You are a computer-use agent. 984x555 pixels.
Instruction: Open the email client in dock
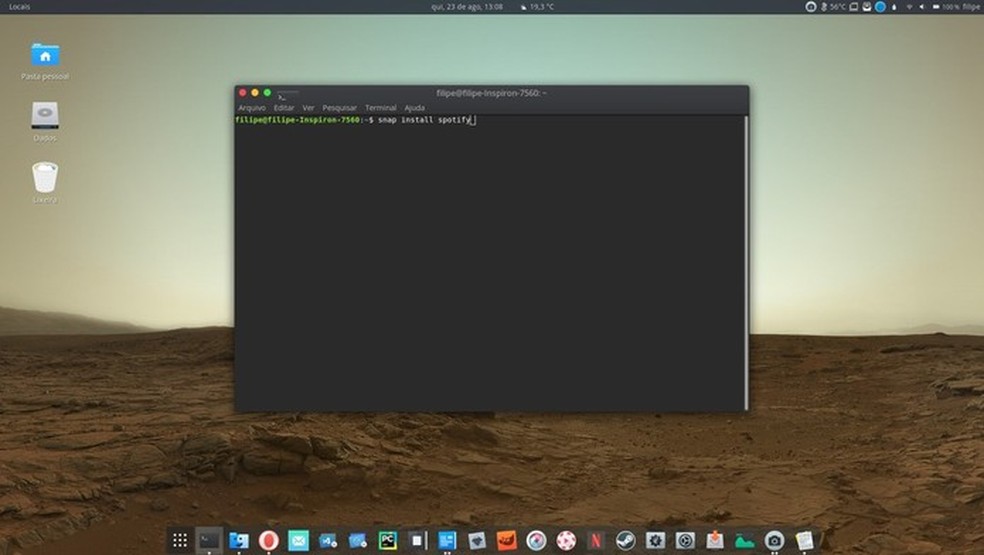pos(298,541)
